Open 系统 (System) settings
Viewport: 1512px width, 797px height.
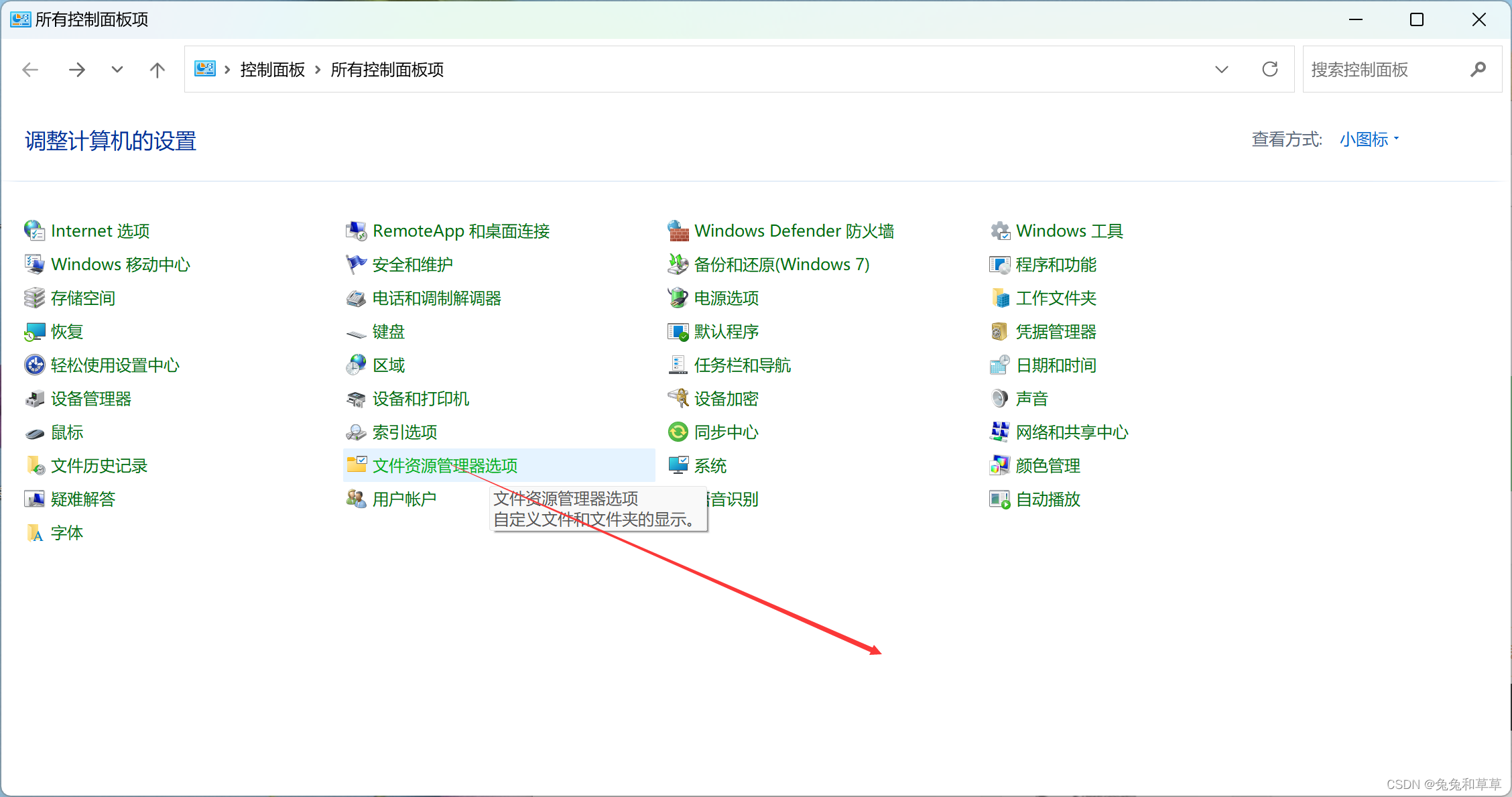[709, 465]
